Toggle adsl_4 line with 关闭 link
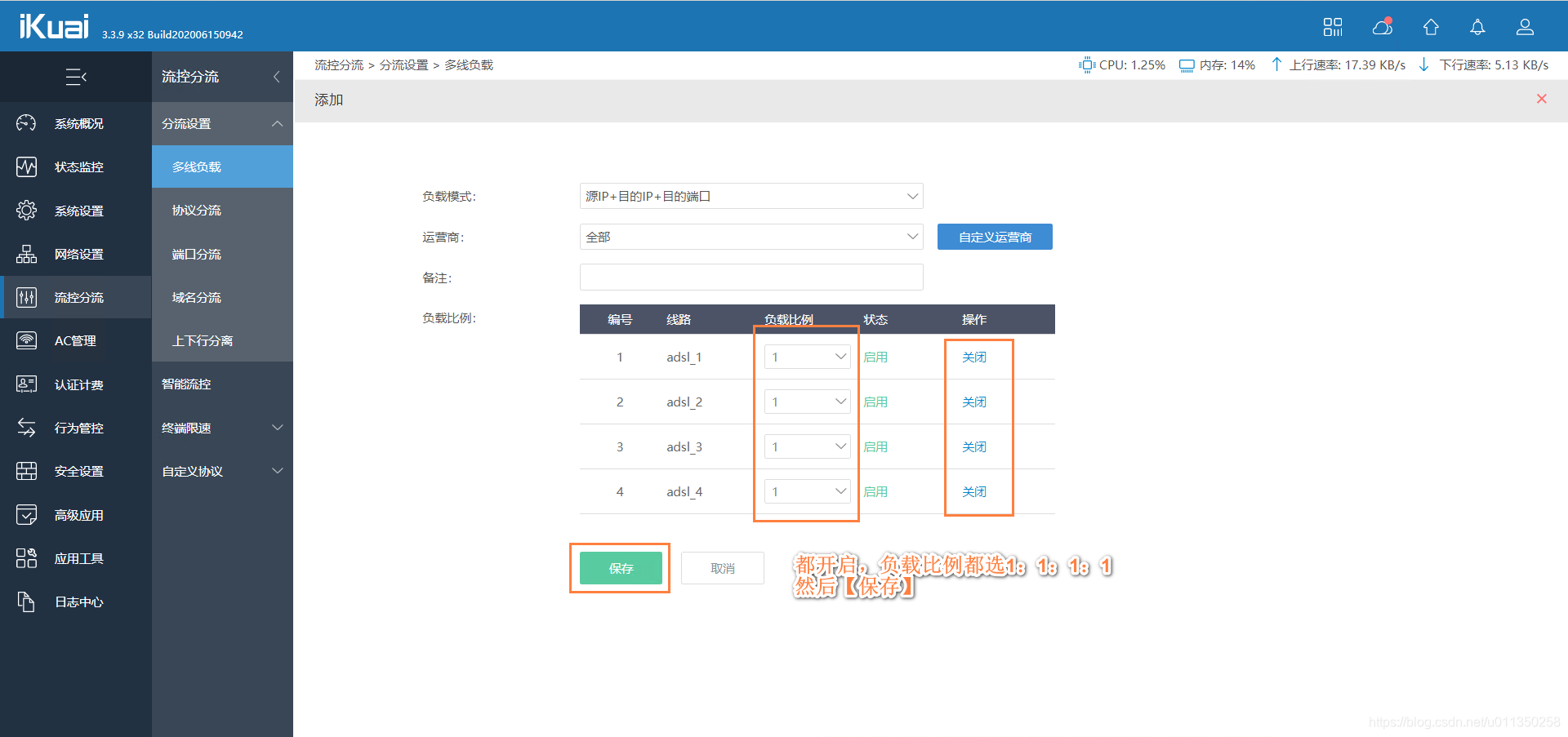This screenshot has width=1568, height=737. click(x=974, y=491)
